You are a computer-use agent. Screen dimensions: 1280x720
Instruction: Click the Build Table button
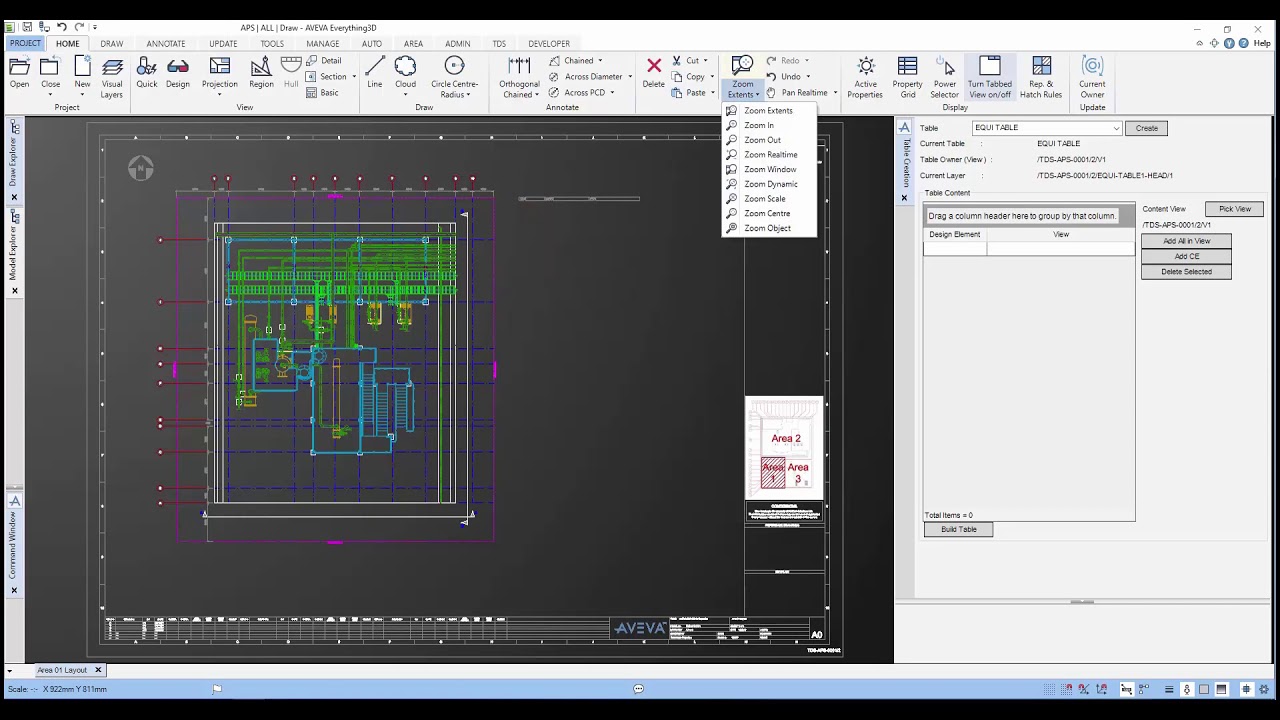click(959, 529)
